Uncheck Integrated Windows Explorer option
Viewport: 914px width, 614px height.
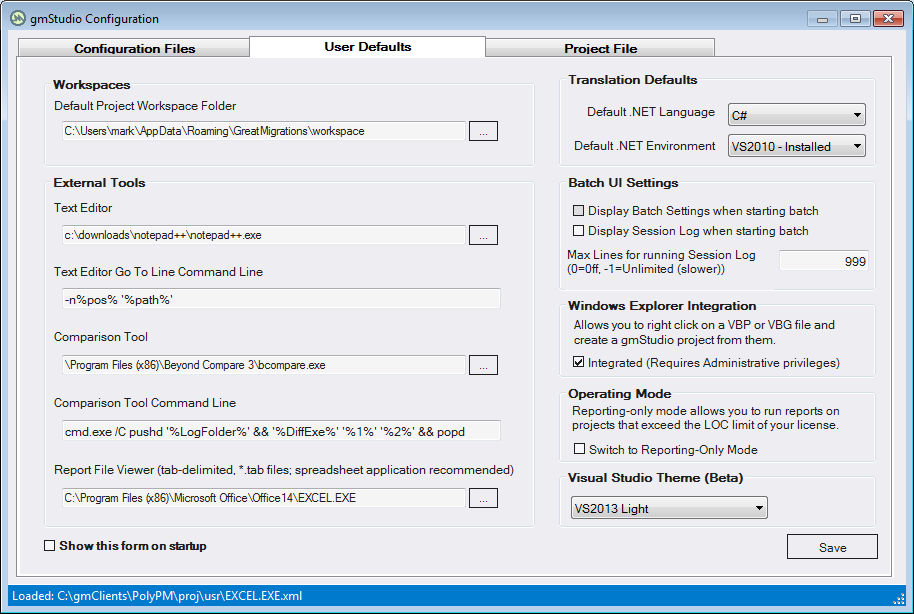point(579,362)
